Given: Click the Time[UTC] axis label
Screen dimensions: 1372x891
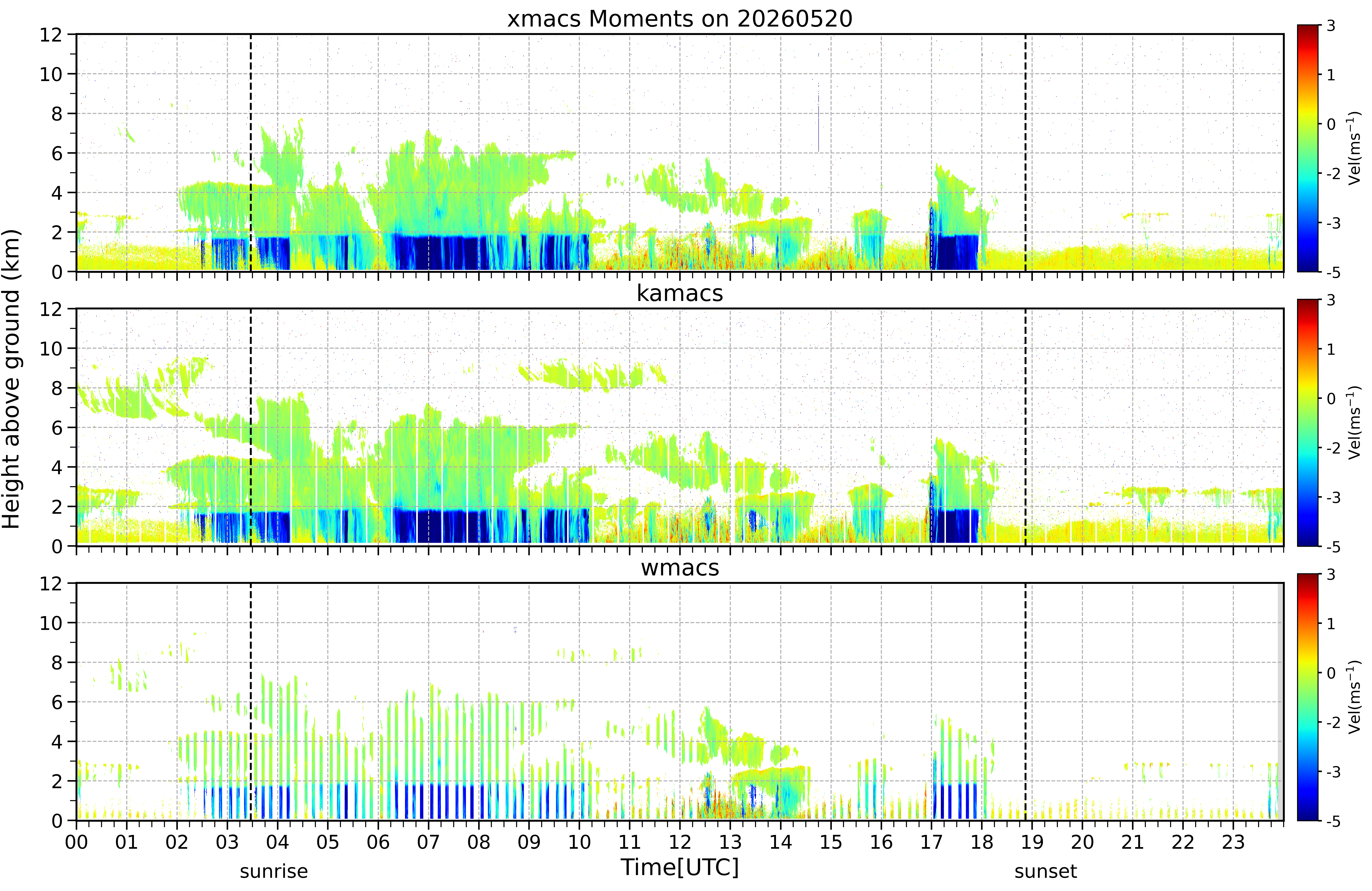Looking at the screenshot, I should [680, 867].
